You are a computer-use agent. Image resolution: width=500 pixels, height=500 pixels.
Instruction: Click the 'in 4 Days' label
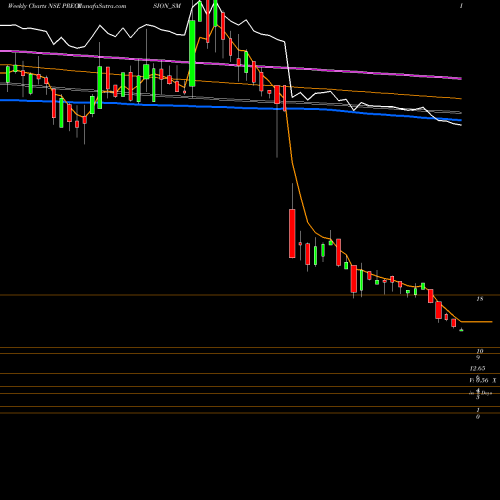pyautogui.click(x=480, y=393)
